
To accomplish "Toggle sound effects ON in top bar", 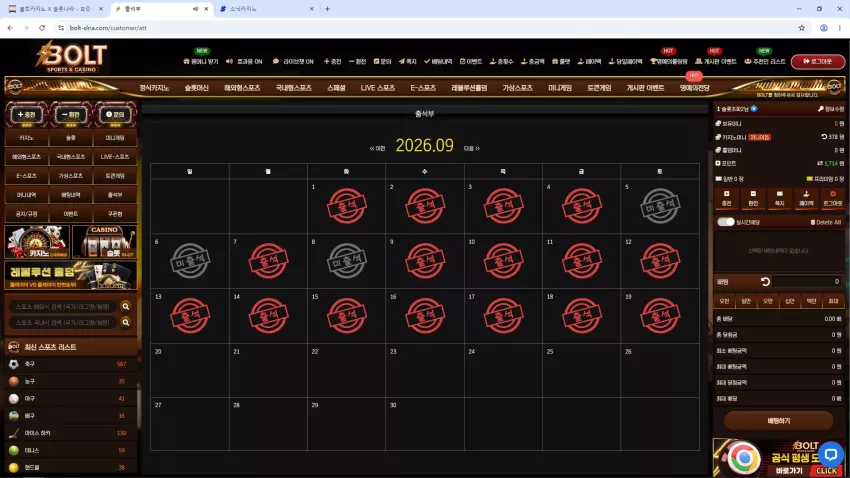I will click(x=244, y=62).
